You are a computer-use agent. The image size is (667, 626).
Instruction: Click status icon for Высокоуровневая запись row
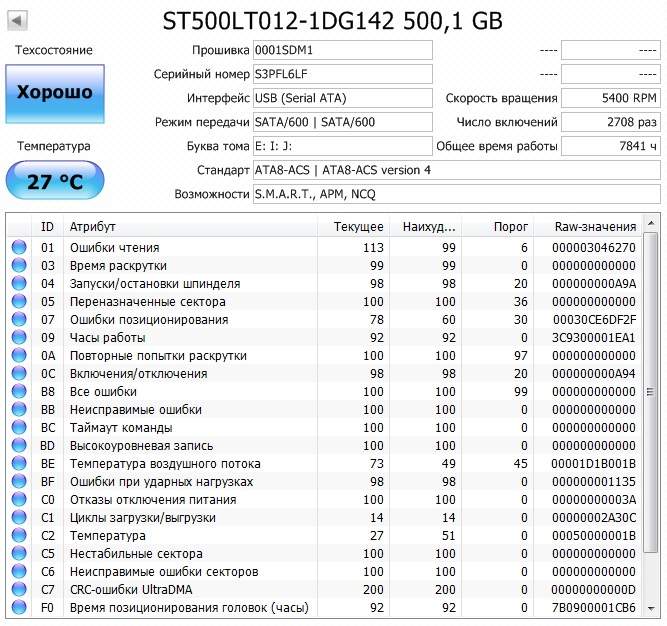tap(19, 445)
